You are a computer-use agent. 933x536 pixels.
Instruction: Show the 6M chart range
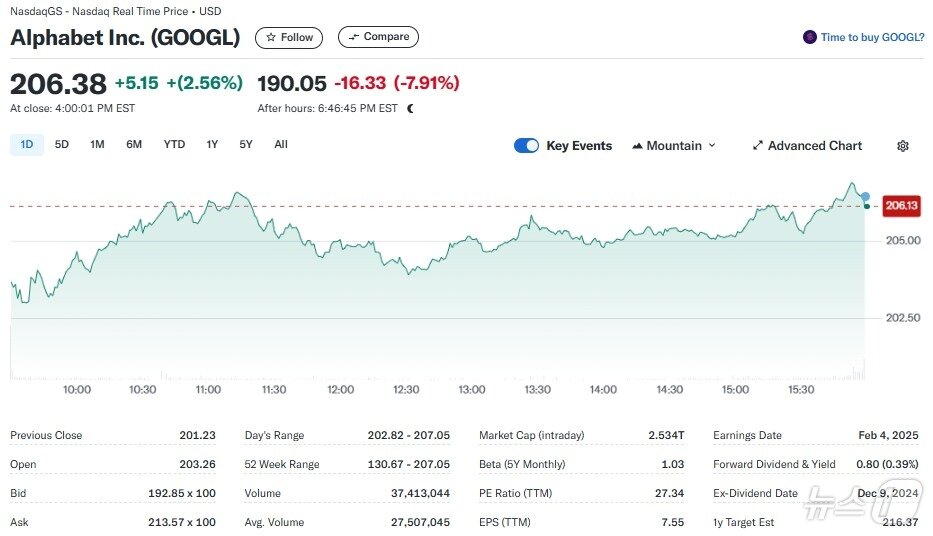click(134, 145)
